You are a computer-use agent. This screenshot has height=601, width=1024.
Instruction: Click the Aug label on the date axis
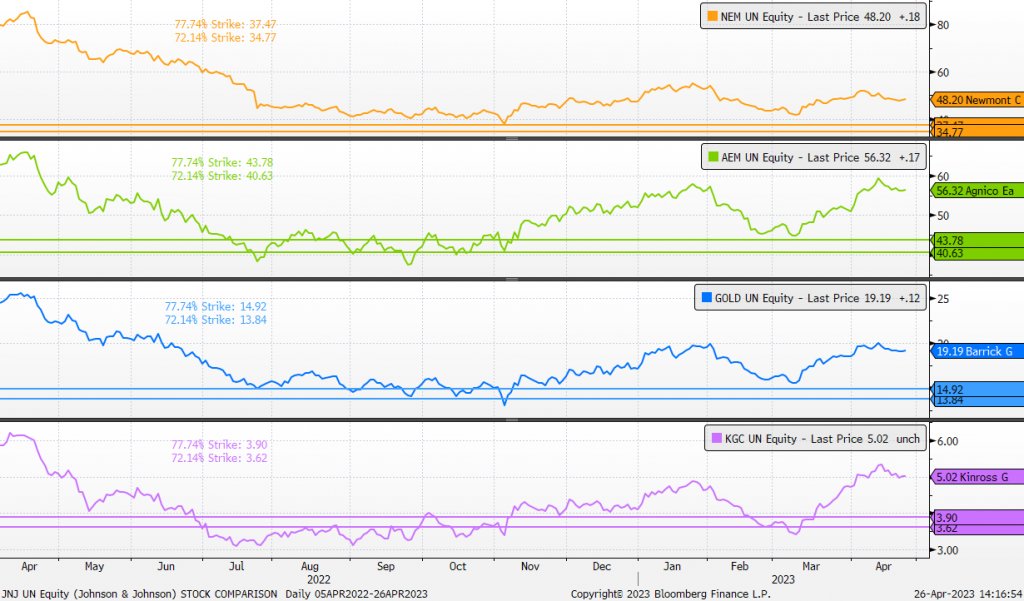click(310, 566)
